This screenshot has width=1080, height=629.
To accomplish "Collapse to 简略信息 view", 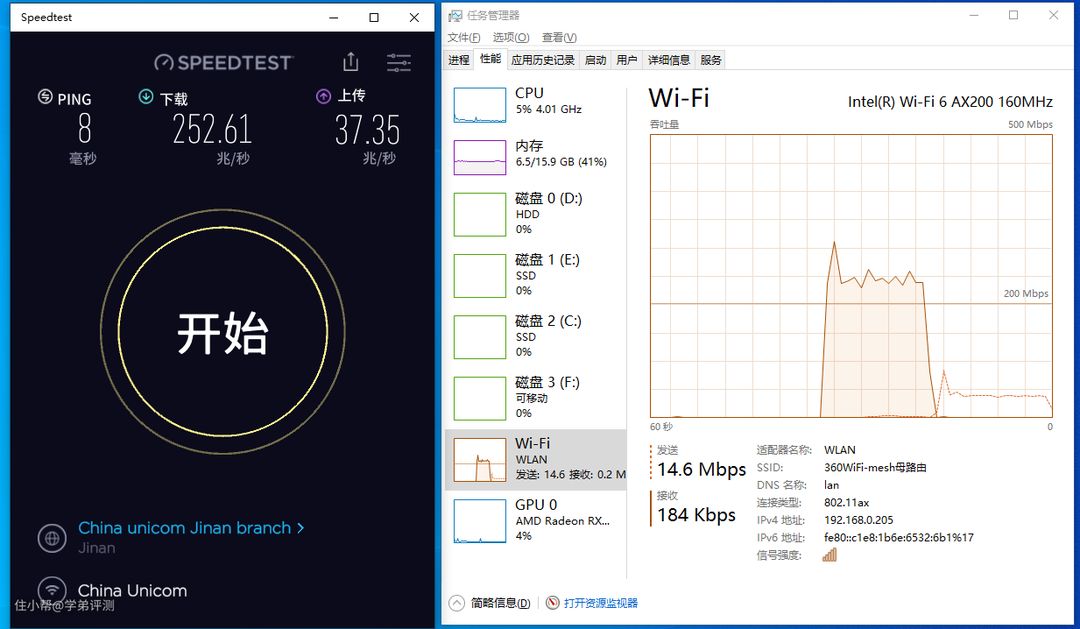I will coord(491,603).
